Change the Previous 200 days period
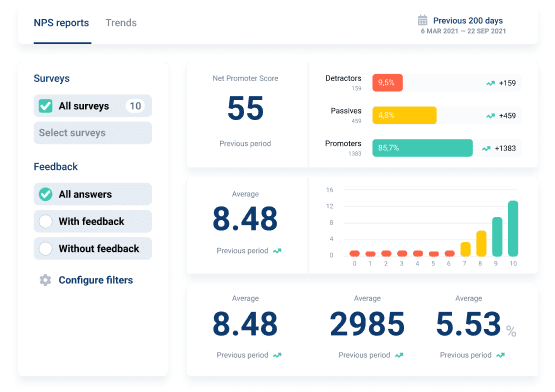Screen dimensions: 555x392 click(468, 21)
